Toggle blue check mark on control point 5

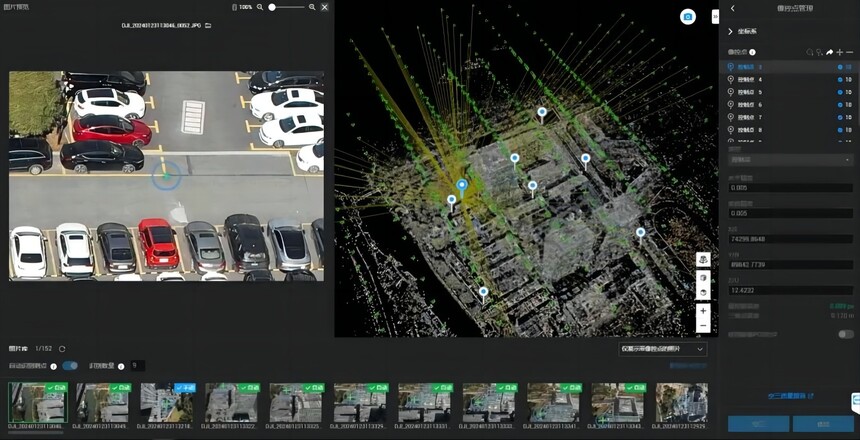[840, 92]
